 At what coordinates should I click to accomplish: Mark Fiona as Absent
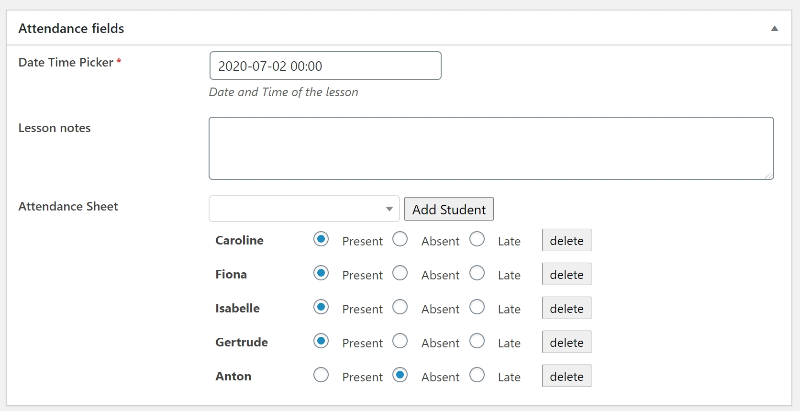[400, 273]
